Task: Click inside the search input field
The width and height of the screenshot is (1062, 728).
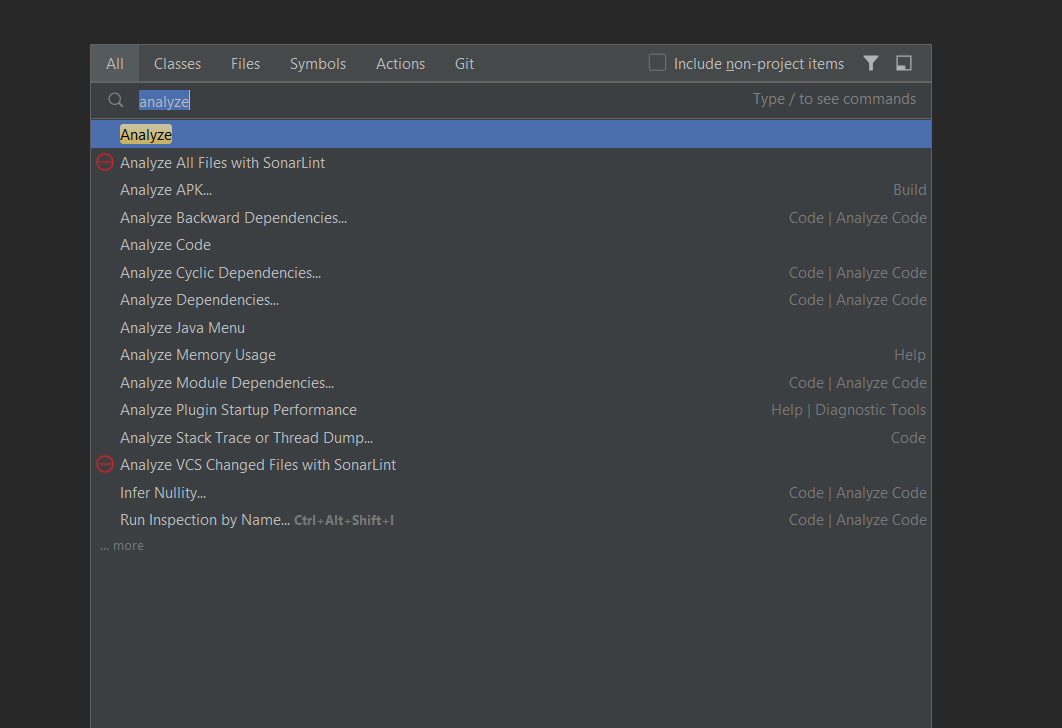Action: point(300,100)
